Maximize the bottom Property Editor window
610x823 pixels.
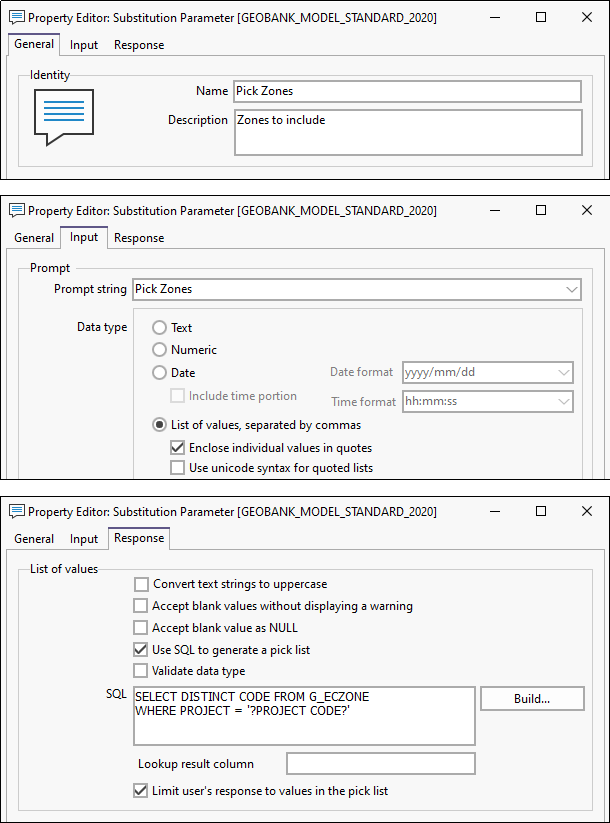541,511
